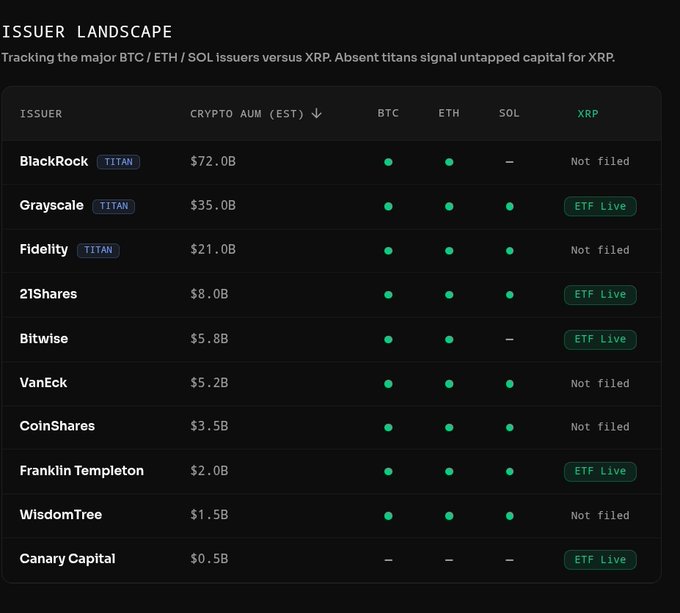The height and width of the screenshot is (613, 680).
Task: Click WisdomTree's Not filed XRP status
Action: tap(600, 515)
